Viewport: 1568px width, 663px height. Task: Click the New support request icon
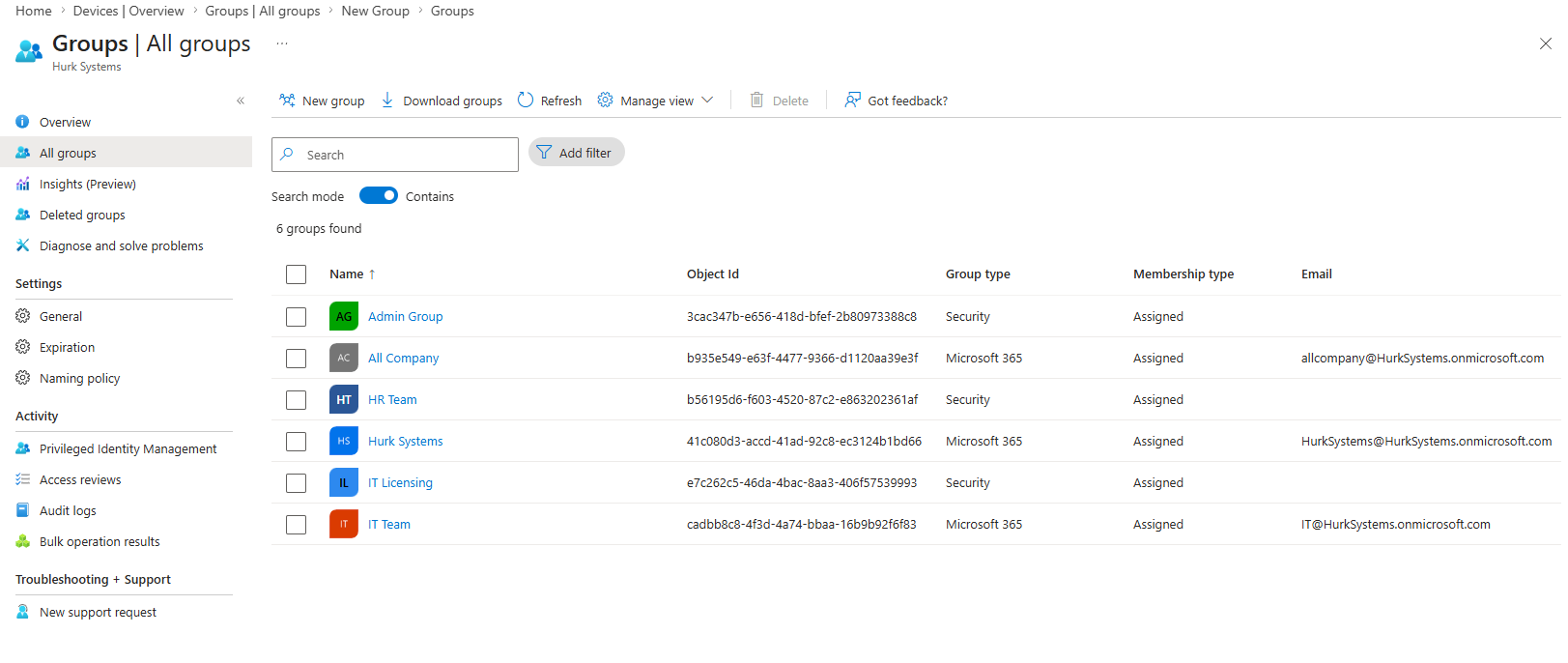pyautogui.click(x=22, y=612)
